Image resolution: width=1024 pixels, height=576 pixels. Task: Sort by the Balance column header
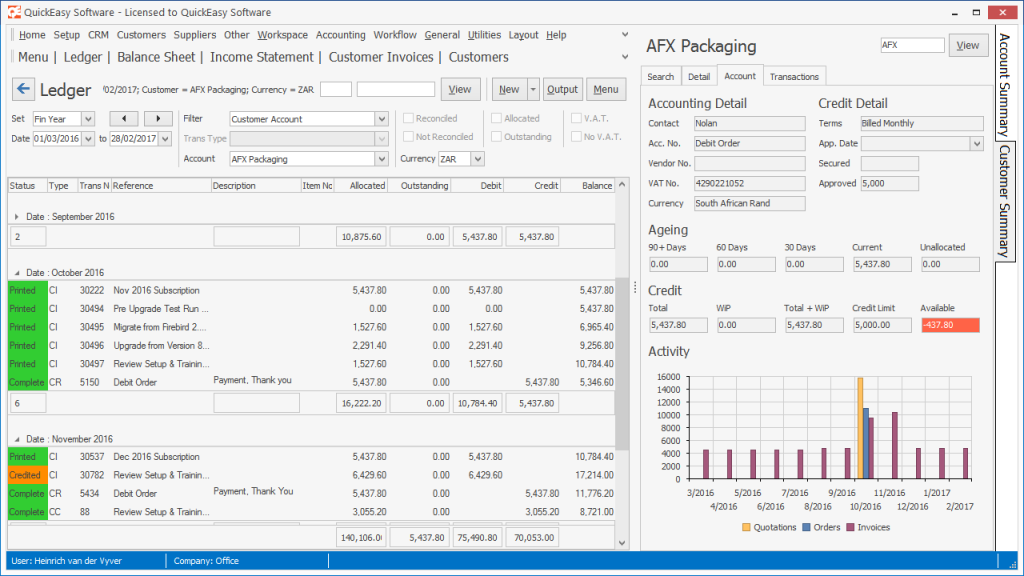[589, 185]
